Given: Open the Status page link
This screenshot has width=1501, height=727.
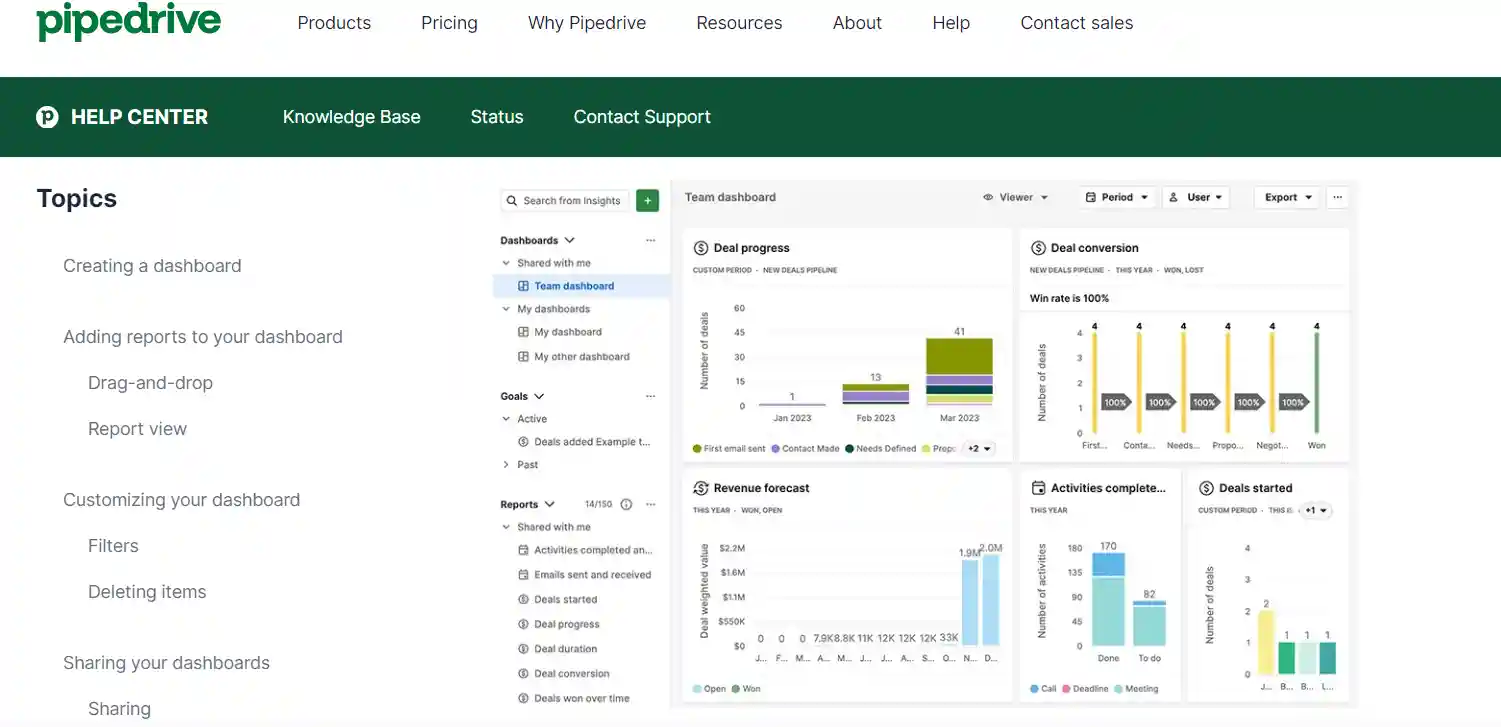Looking at the screenshot, I should tap(497, 117).
